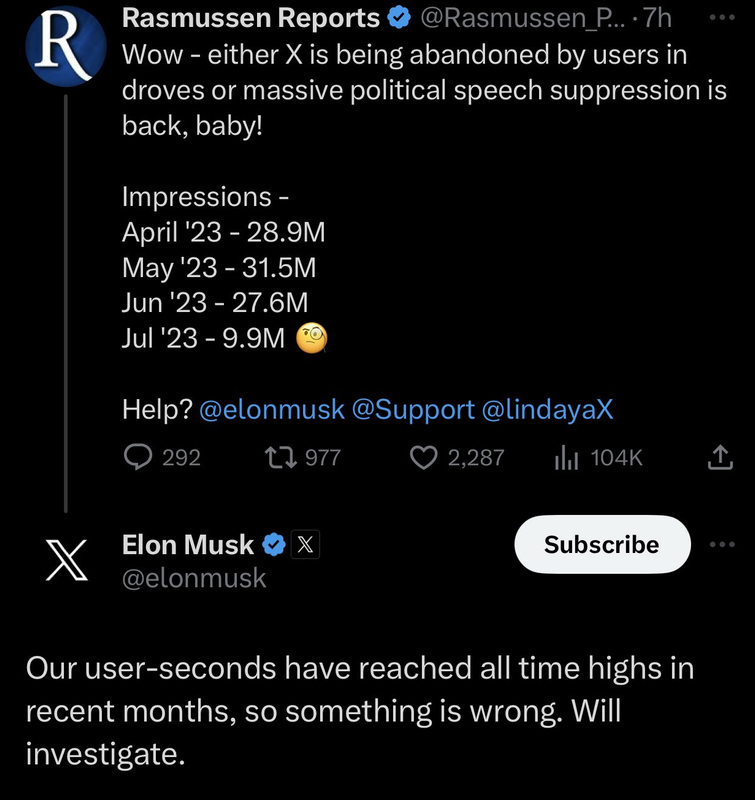Open the @elonmusk mention link
This screenshot has height=800, width=755.
click(272, 409)
